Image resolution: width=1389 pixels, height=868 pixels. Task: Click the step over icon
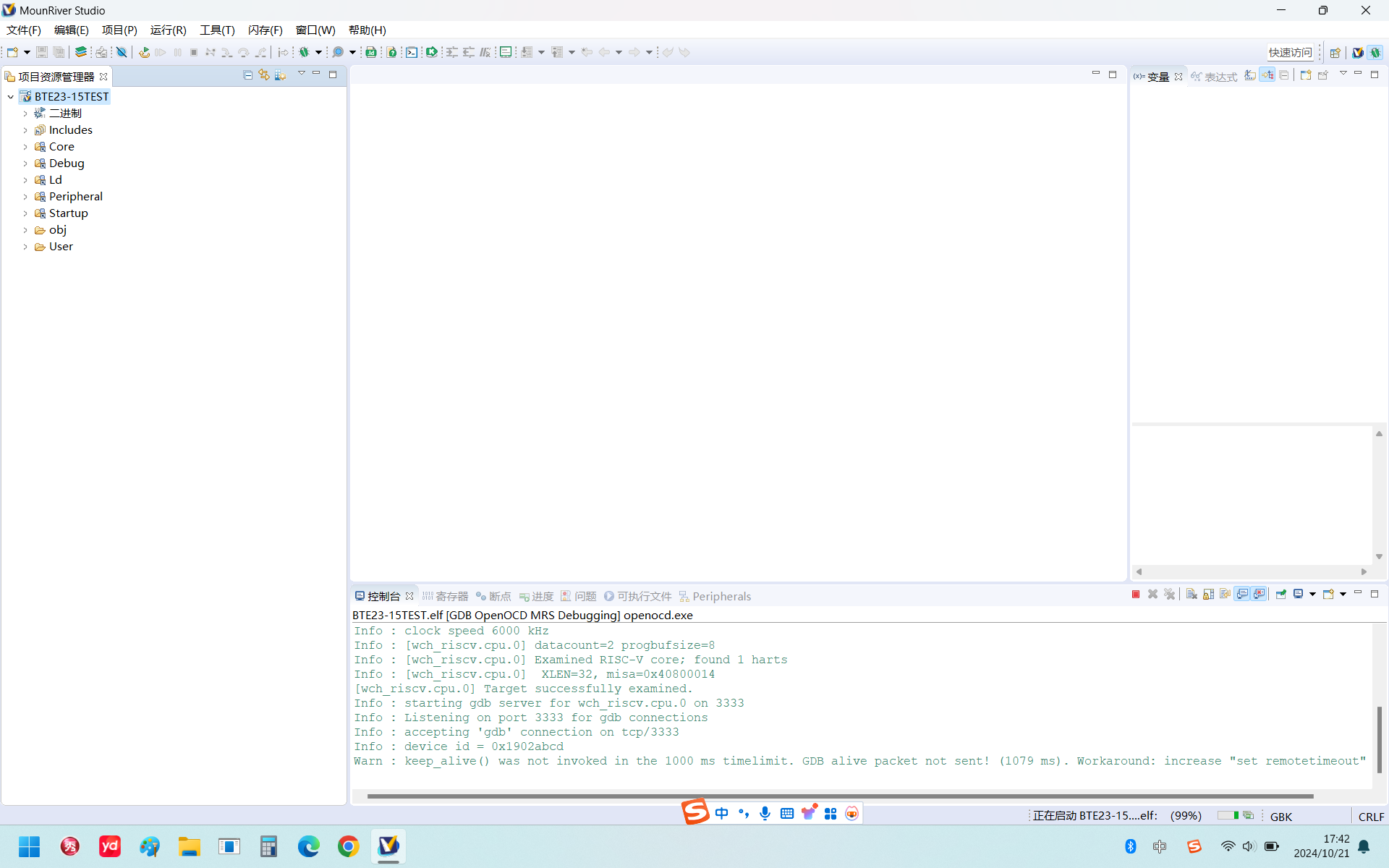point(243,52)
